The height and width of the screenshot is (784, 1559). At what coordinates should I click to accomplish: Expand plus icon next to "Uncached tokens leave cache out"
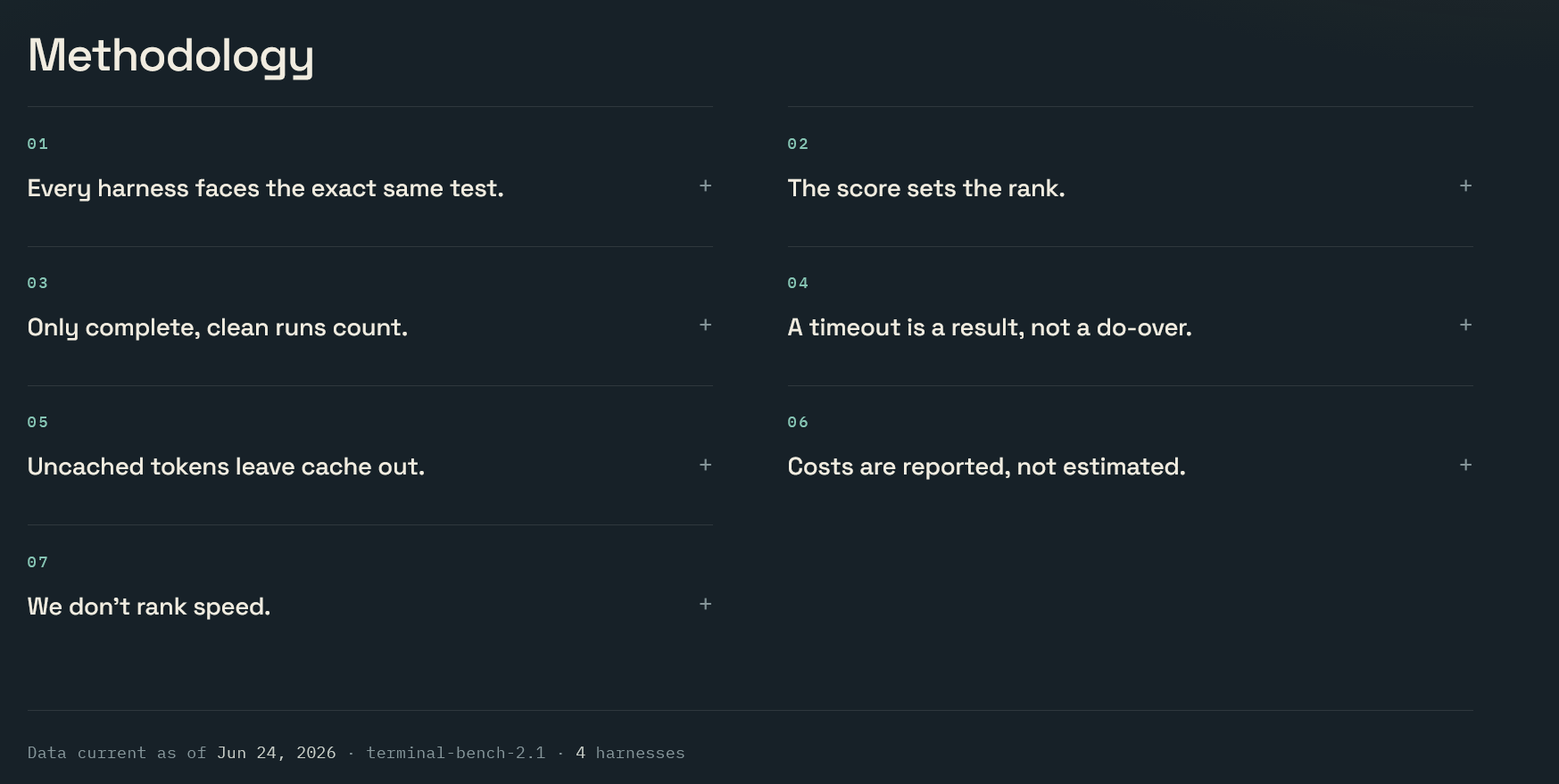click(705, 465)
